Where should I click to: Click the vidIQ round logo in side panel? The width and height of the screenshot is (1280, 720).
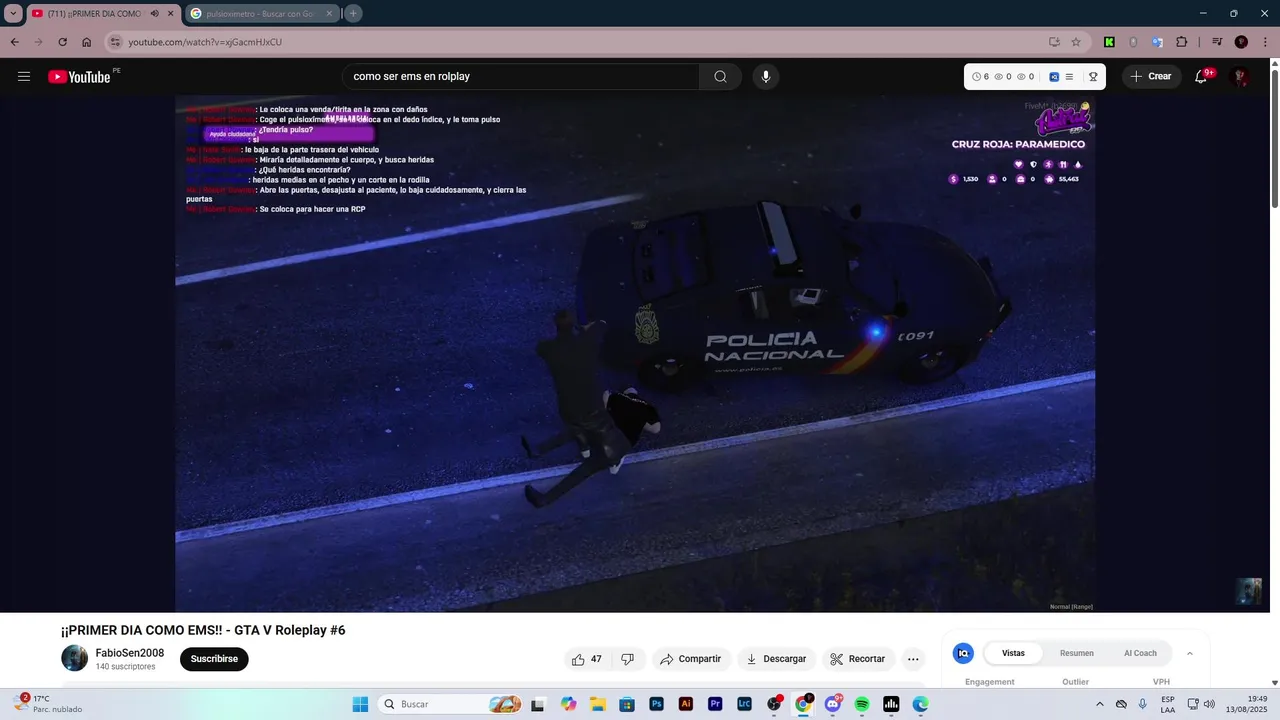(x=963, y=653)
